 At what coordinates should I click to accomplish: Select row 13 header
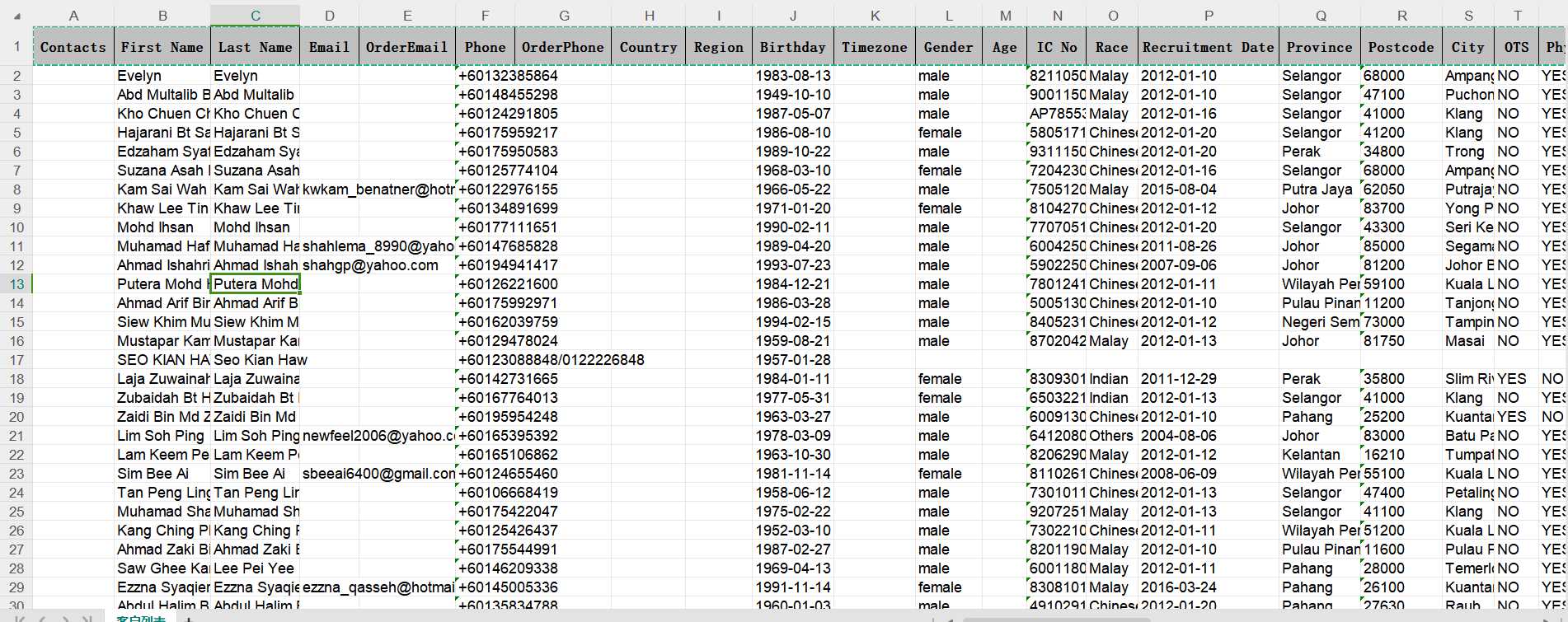coord(16,284)
